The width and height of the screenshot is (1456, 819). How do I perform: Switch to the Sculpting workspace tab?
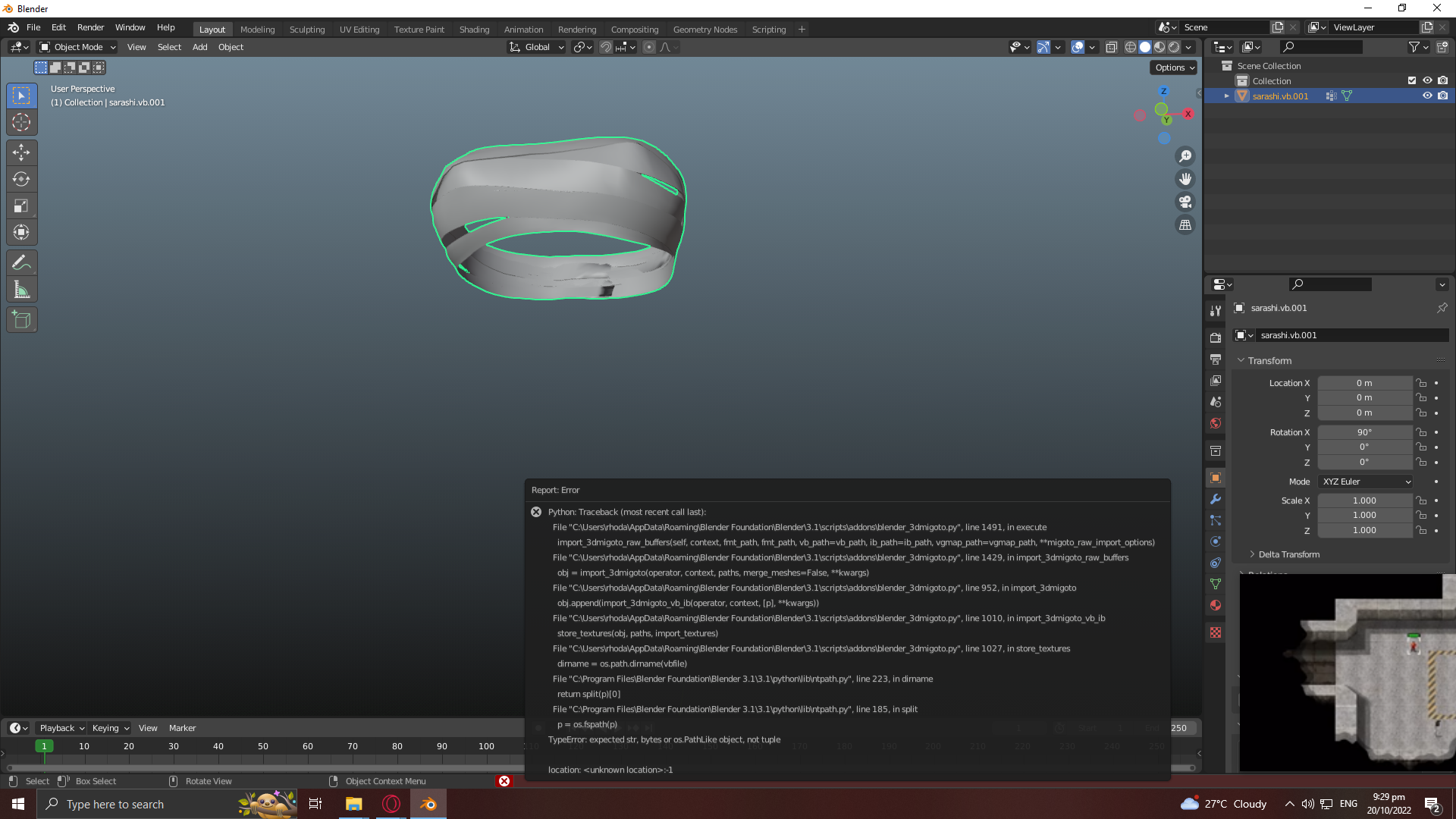point(306,30)
